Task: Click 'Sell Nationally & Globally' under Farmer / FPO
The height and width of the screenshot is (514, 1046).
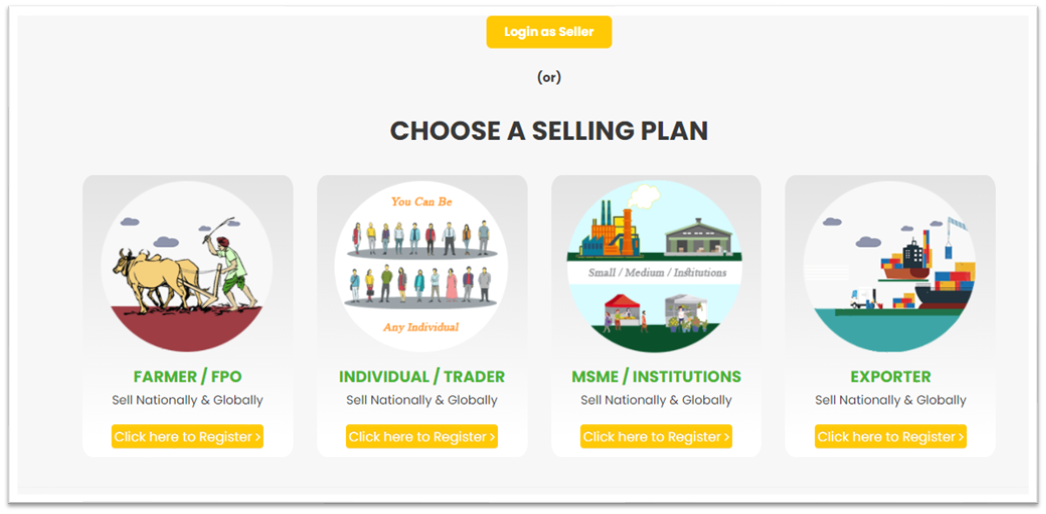Action: pos(187,401)
